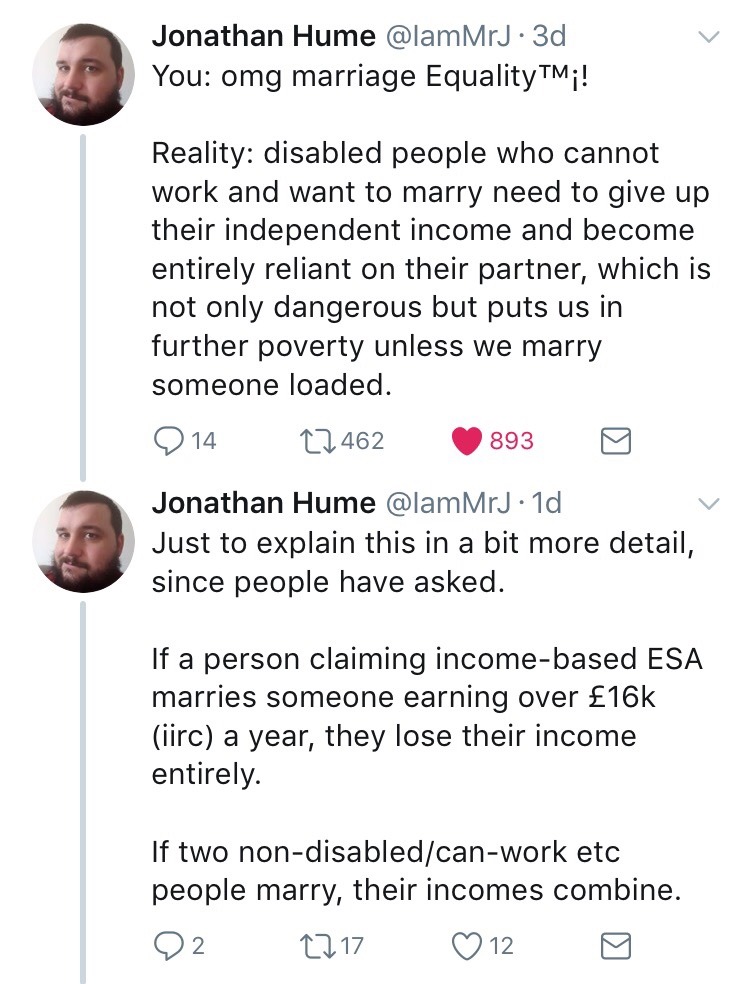Open profile picture on second tweet
The image size is (750, 984).
pos(84,541)
